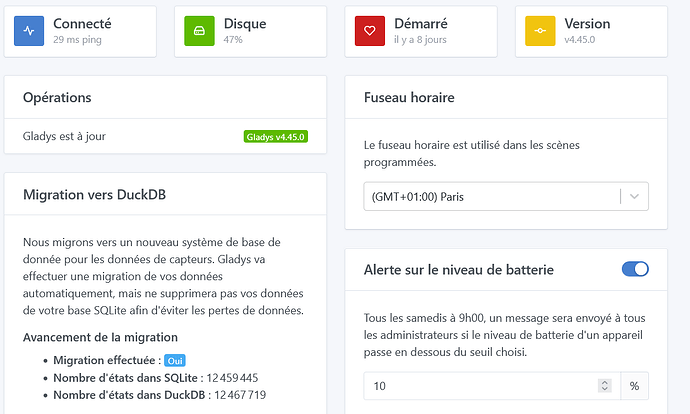Click the green Disque drive icon

pyautogui.click(x=199, y=31)
